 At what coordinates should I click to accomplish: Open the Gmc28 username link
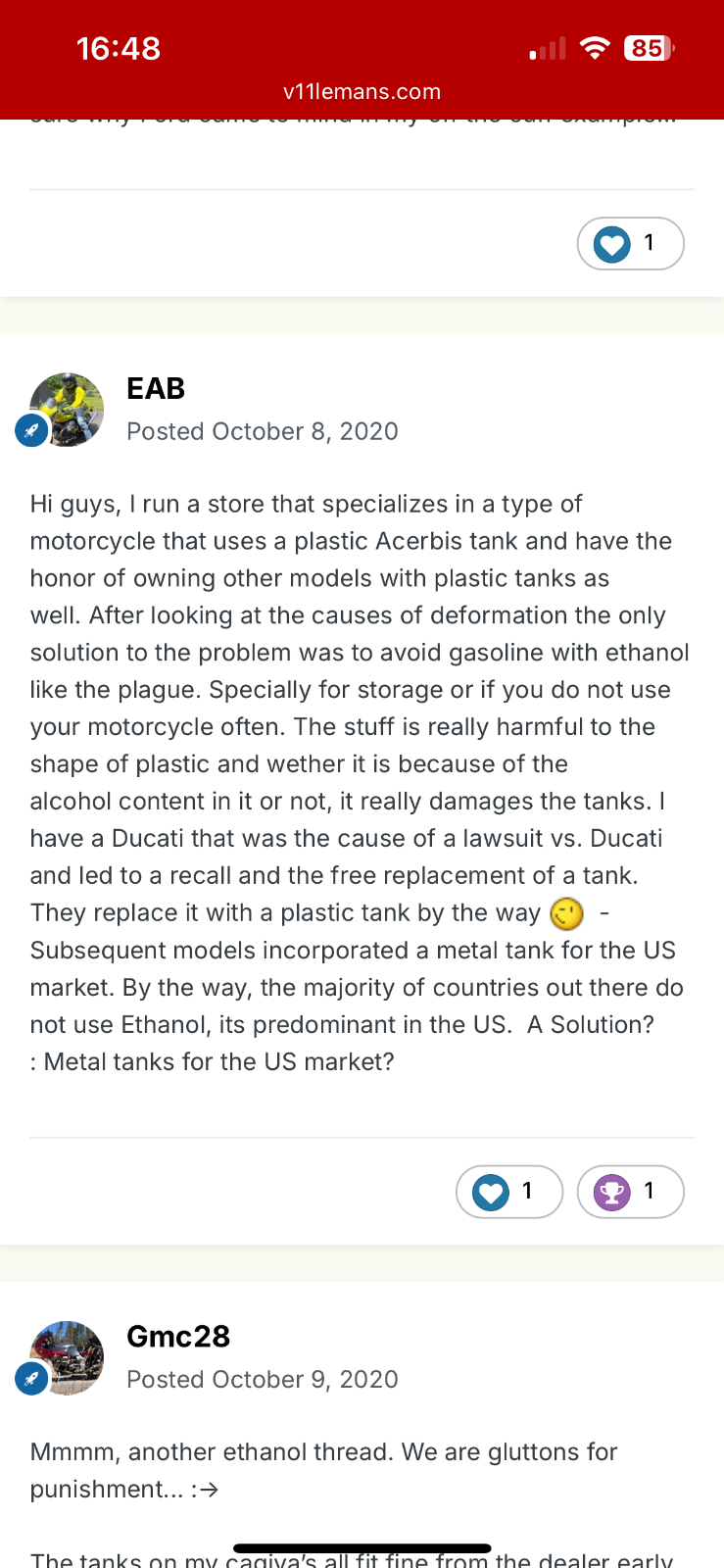pos(178,1337)
